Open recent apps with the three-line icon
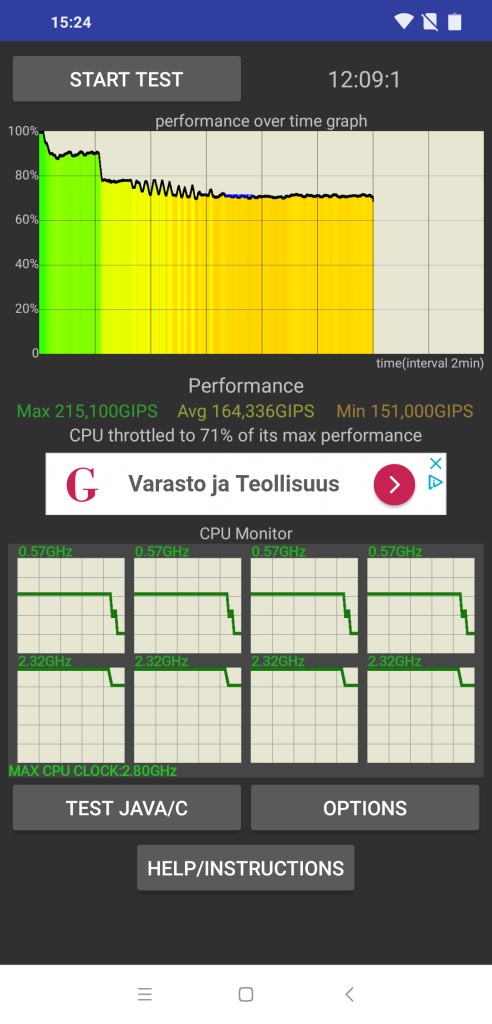This screenshot has width=492, height=1024. coord(145,994)
